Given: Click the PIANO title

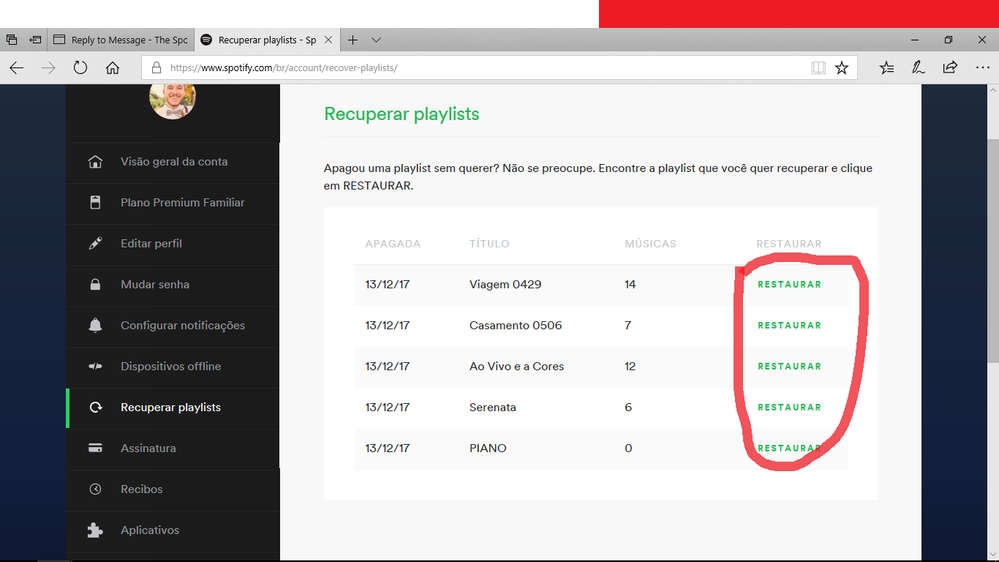Looking at the screenshot, I should (x=488, y=448).
